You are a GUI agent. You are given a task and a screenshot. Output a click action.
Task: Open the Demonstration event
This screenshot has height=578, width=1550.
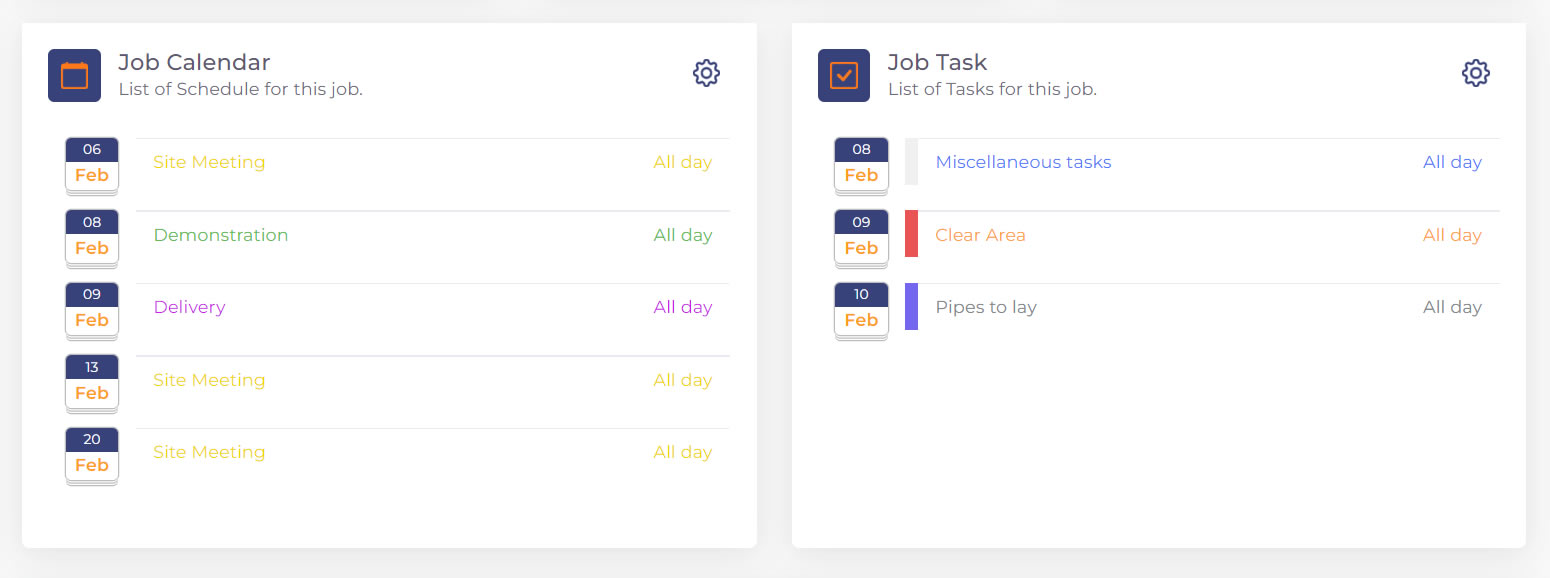pyautogui.click(x=221, y=234)
